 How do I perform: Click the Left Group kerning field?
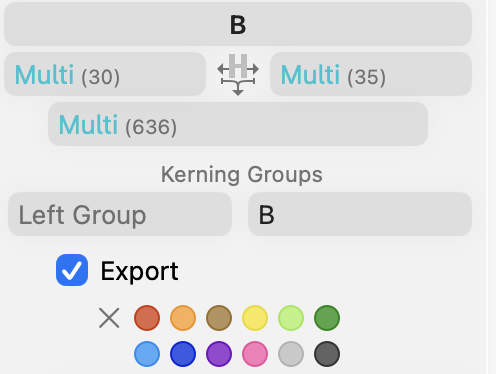pos(120,214)
